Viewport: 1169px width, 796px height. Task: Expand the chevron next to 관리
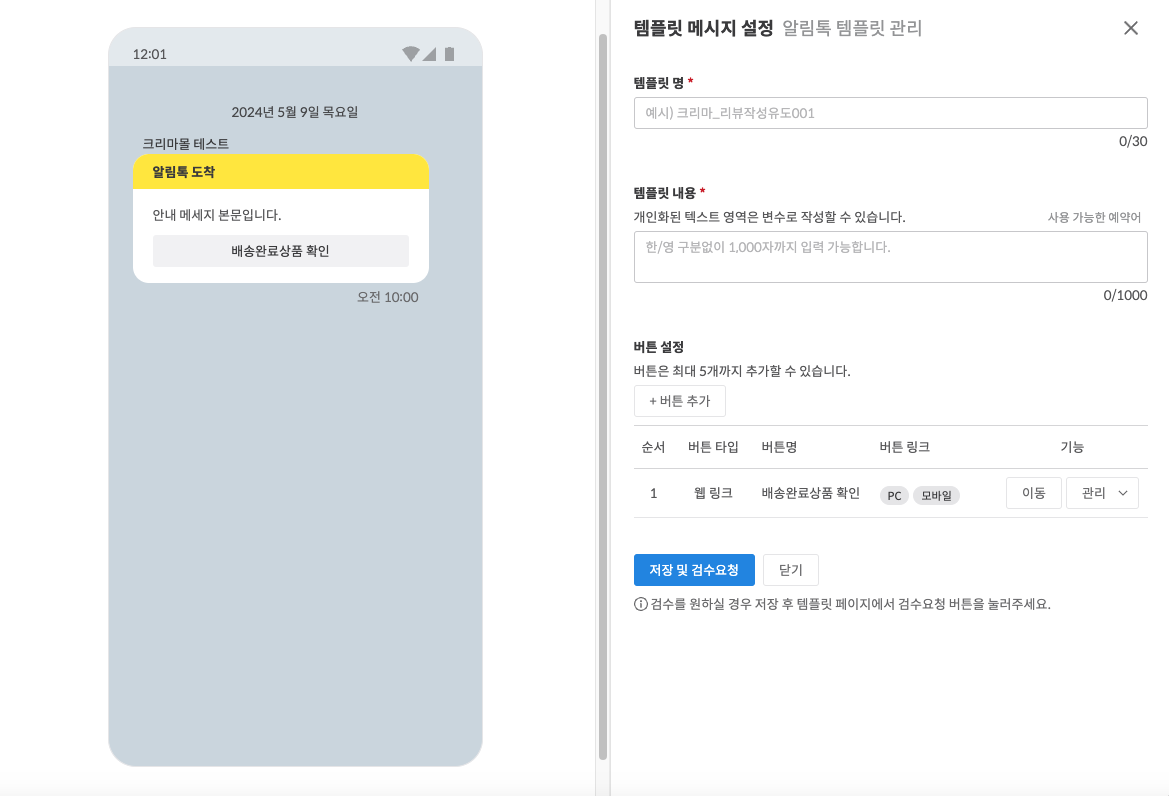(1122, 492)
